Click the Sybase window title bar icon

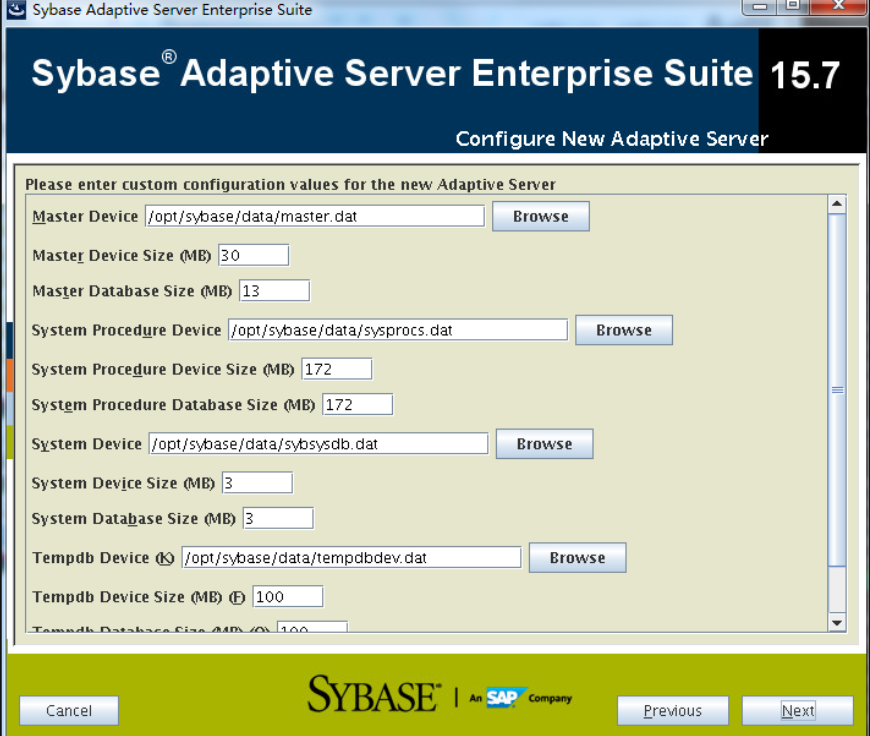(16, 10)
